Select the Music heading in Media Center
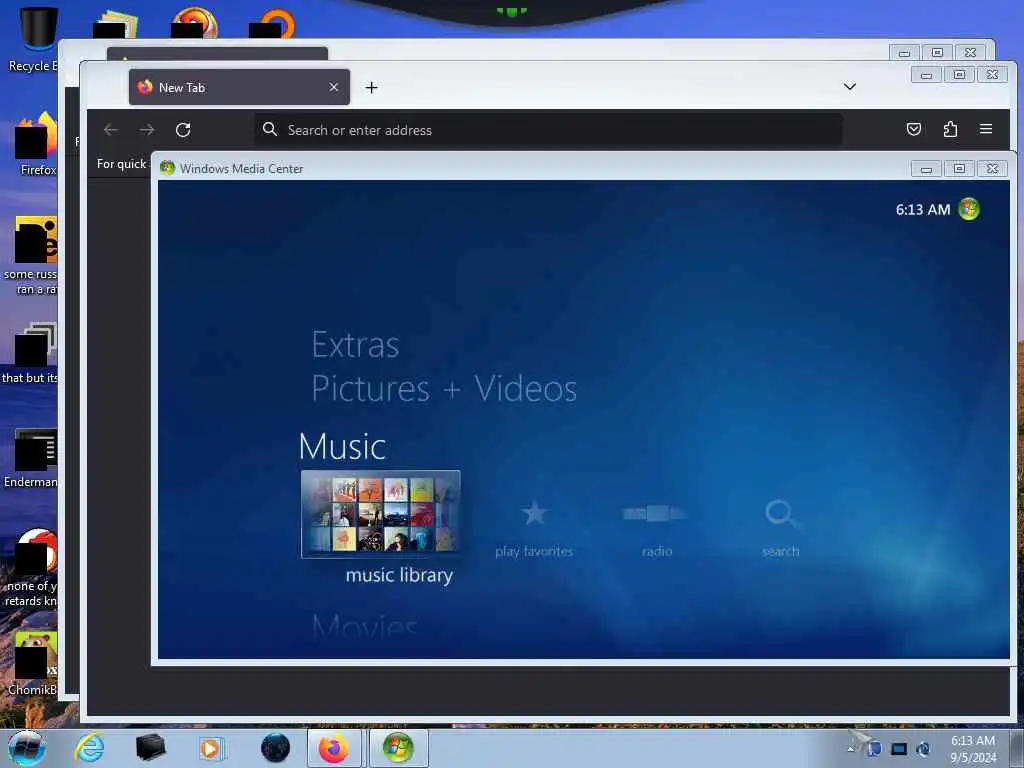 pos(342,447)
